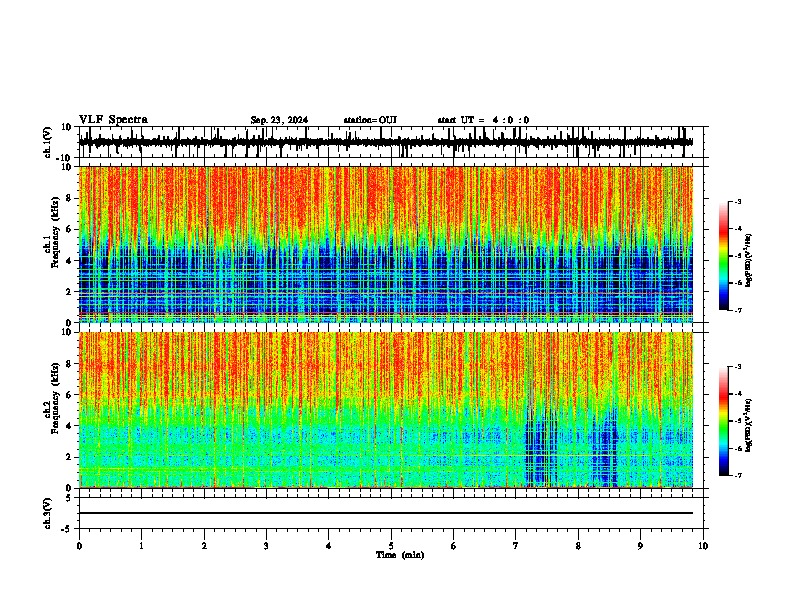Click the "8" kHz tick on ch.2 frequency axis
The height and width of the screenshot is (612, 792).
[x=69, y=364]
